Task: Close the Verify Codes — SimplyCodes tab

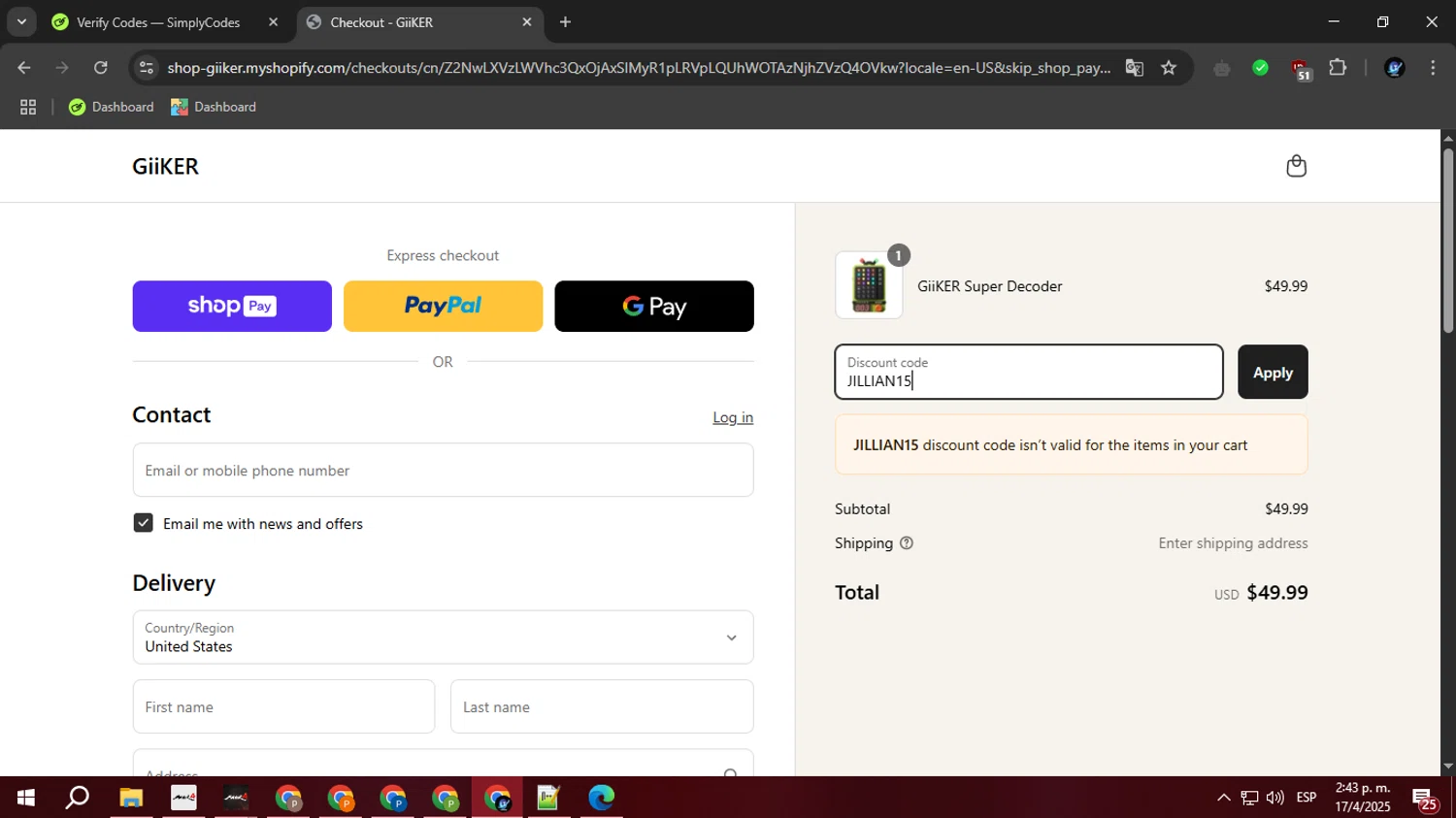Action: click(x=273, y=22)
